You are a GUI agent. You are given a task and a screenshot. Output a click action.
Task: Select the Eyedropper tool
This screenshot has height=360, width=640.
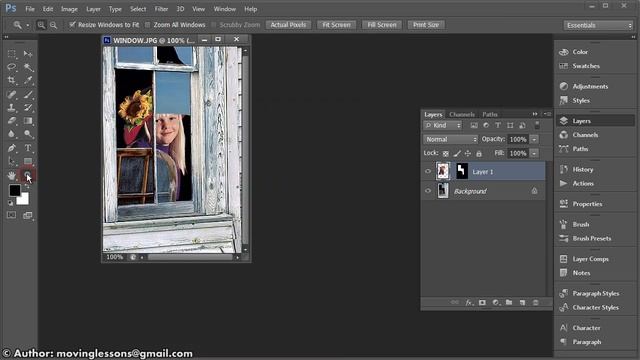coord(28,80)
